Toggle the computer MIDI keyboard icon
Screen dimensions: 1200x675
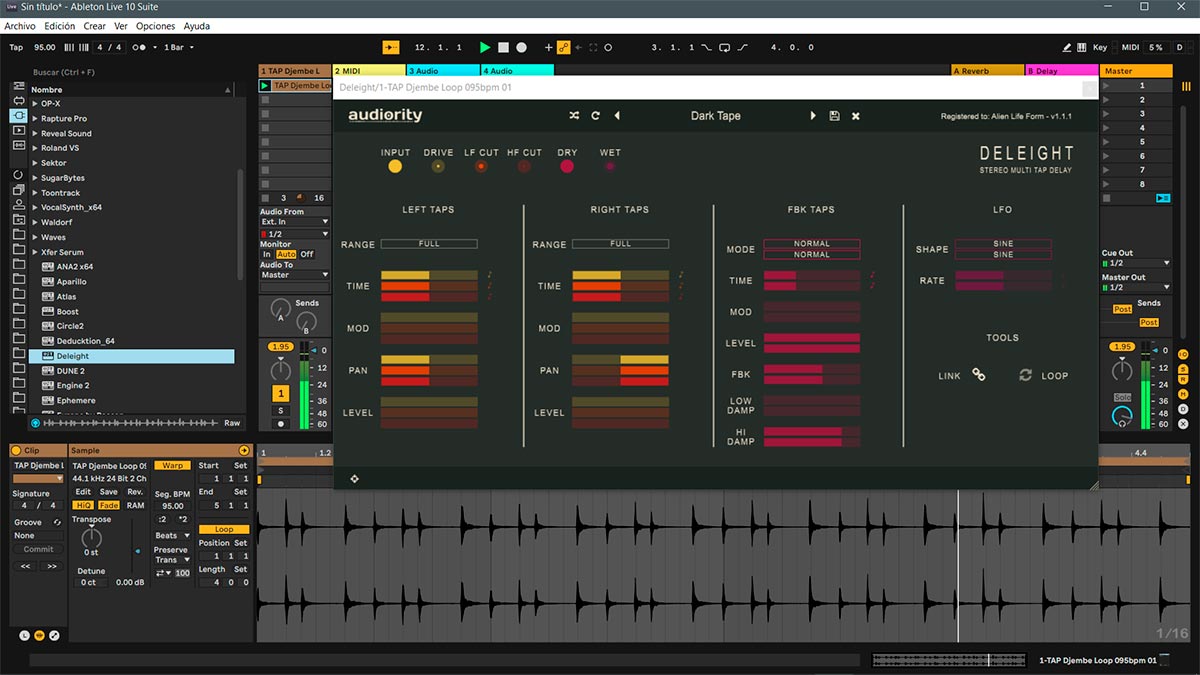point(1082,47)
